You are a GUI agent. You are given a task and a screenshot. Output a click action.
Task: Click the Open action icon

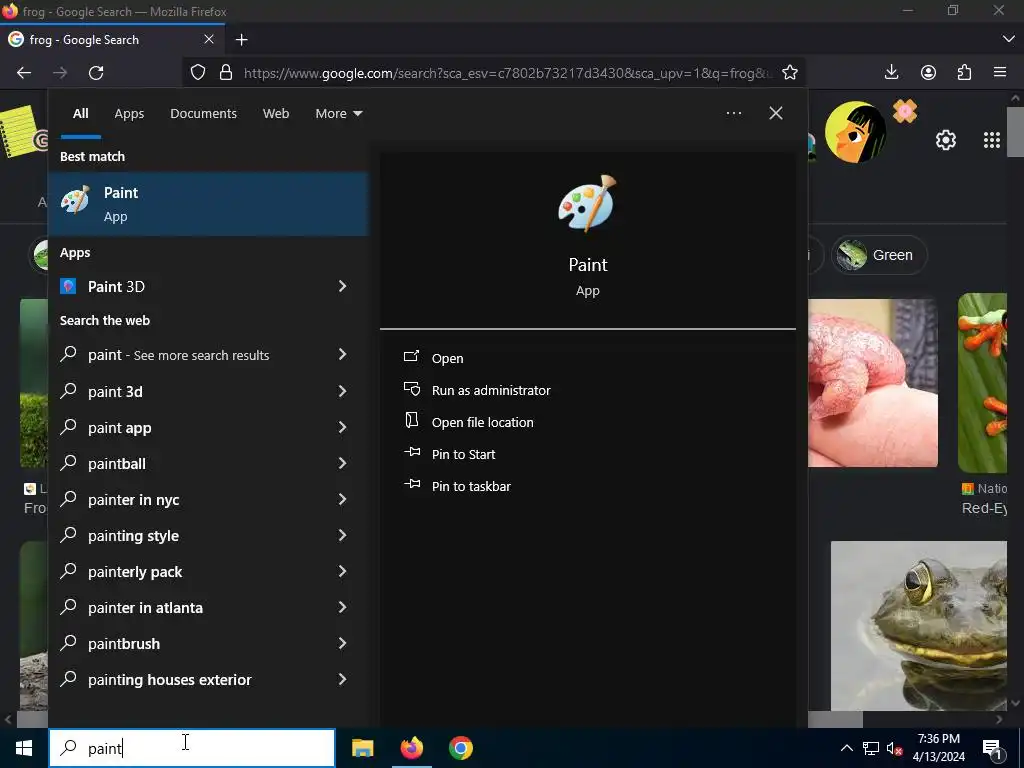tap(411, 357)
